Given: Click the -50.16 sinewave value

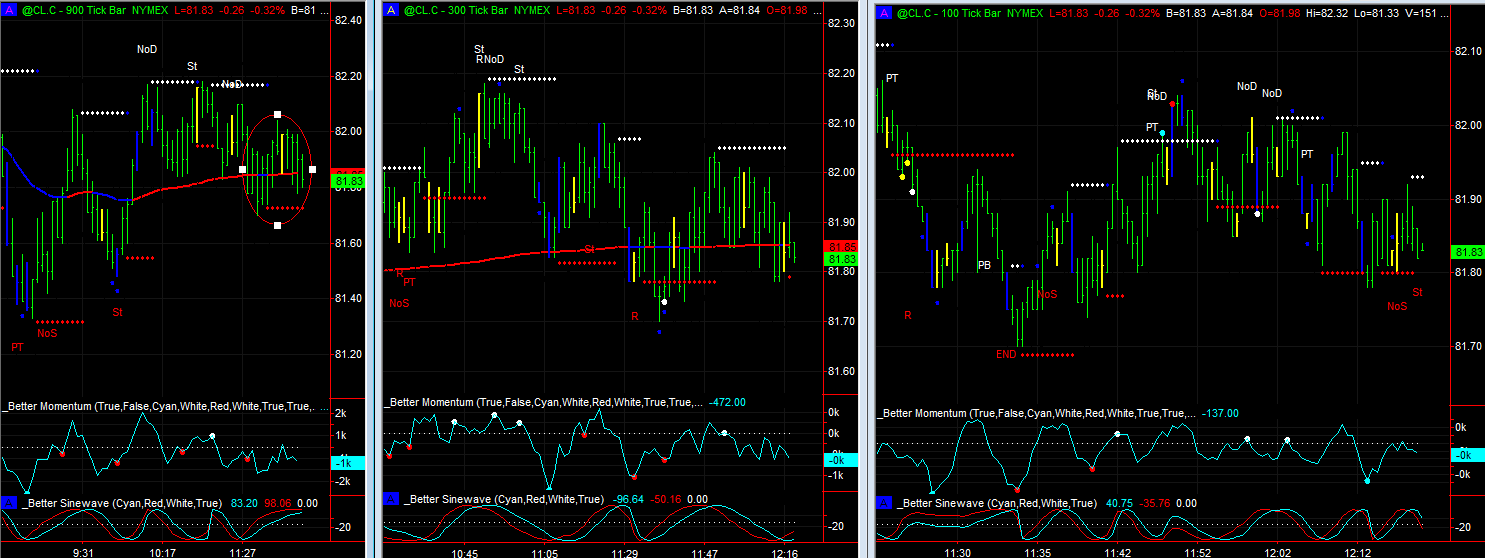Looking at the screenshot, I should 667,499.
